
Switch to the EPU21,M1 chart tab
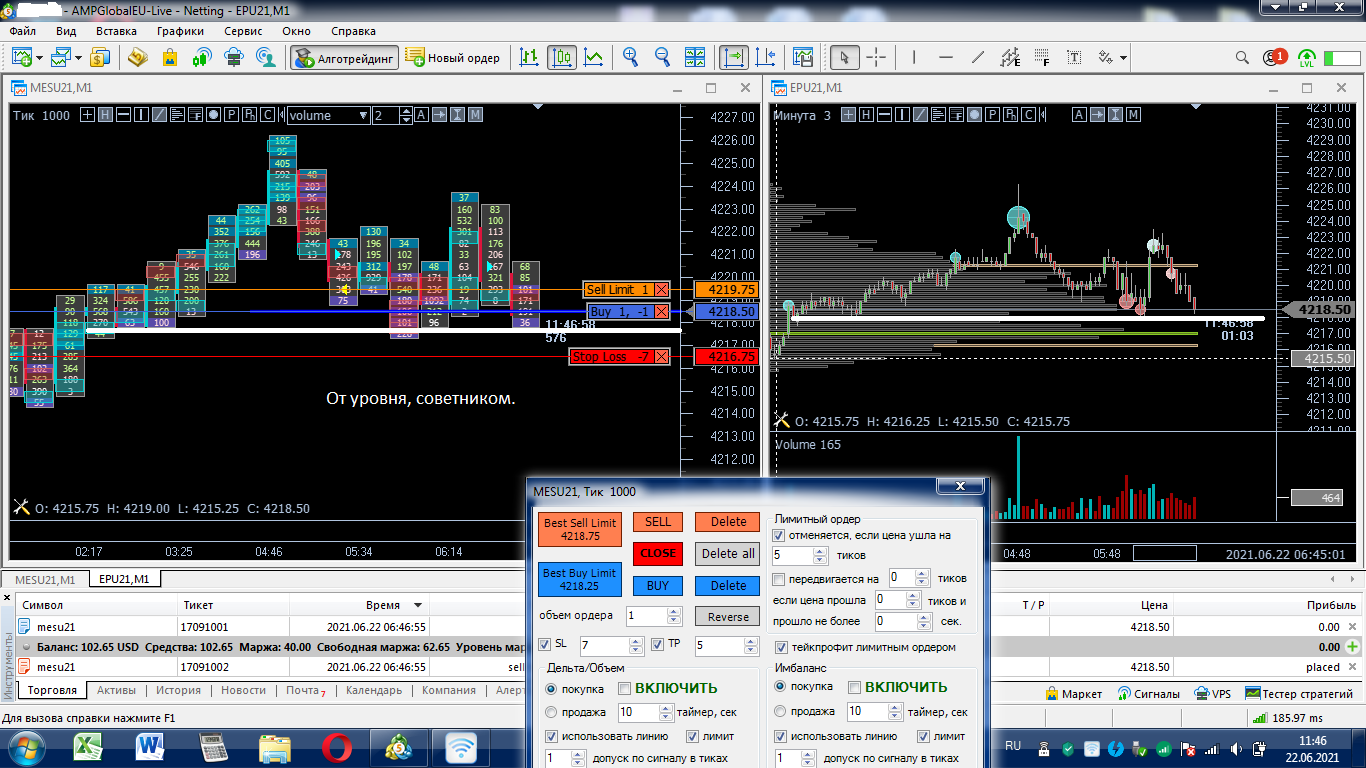coord(124,579)
